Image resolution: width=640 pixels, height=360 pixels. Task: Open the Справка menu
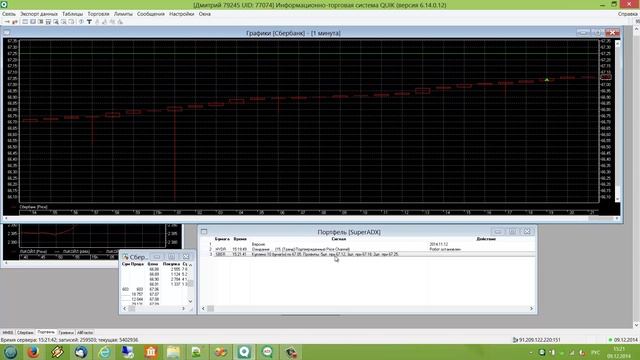[627, 14]
